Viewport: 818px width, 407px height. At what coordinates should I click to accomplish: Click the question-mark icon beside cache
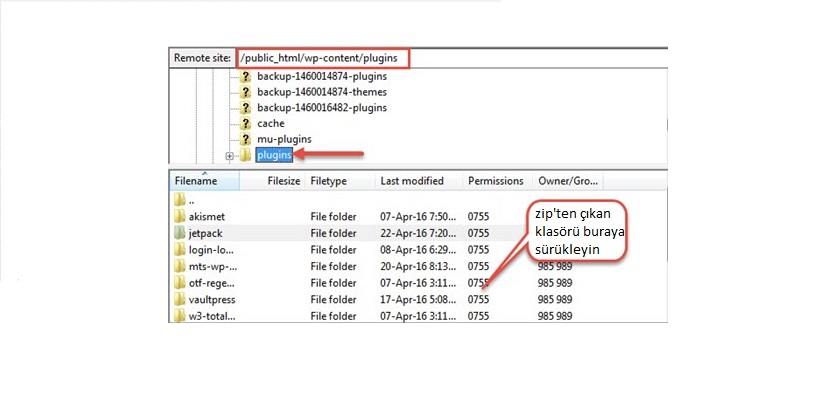pyautogui.click(x=245, y=124)
